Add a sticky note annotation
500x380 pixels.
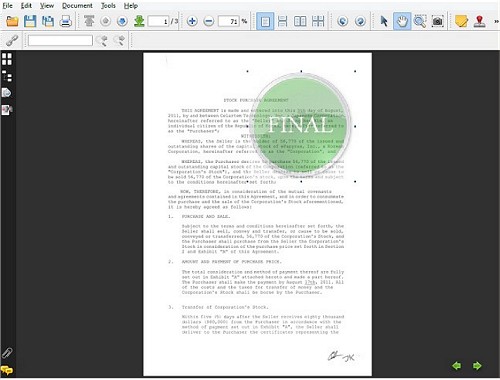tap(461, 21)
